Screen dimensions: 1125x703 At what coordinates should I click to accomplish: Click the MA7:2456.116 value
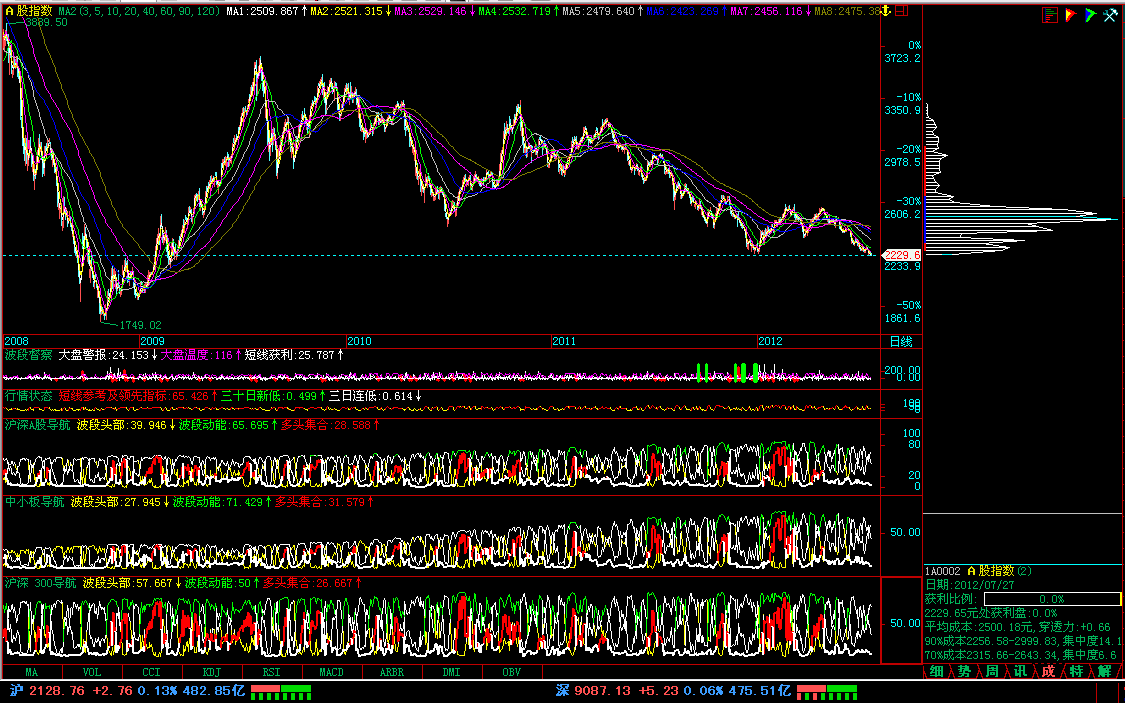pos(766,11)
